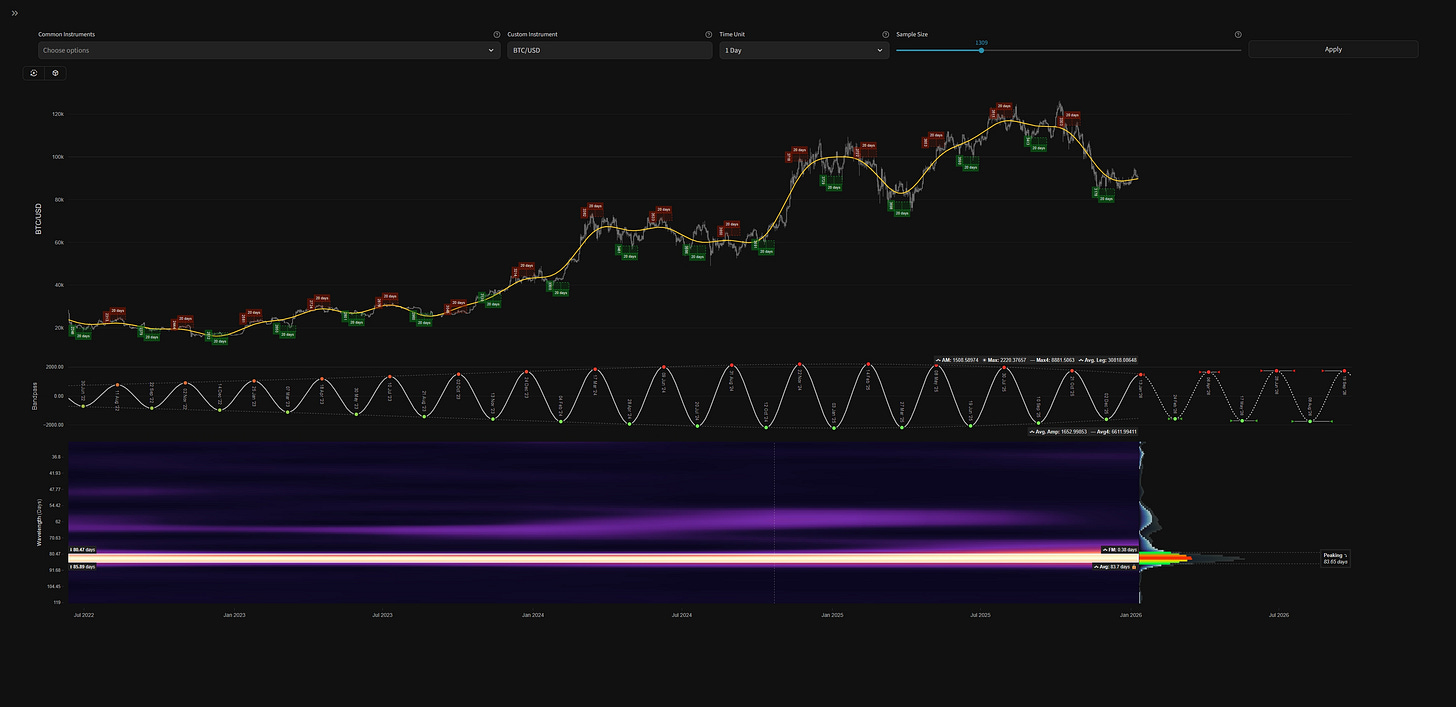
Task: Click the Time Unit chevron arrow
Action: pos(880,50)
